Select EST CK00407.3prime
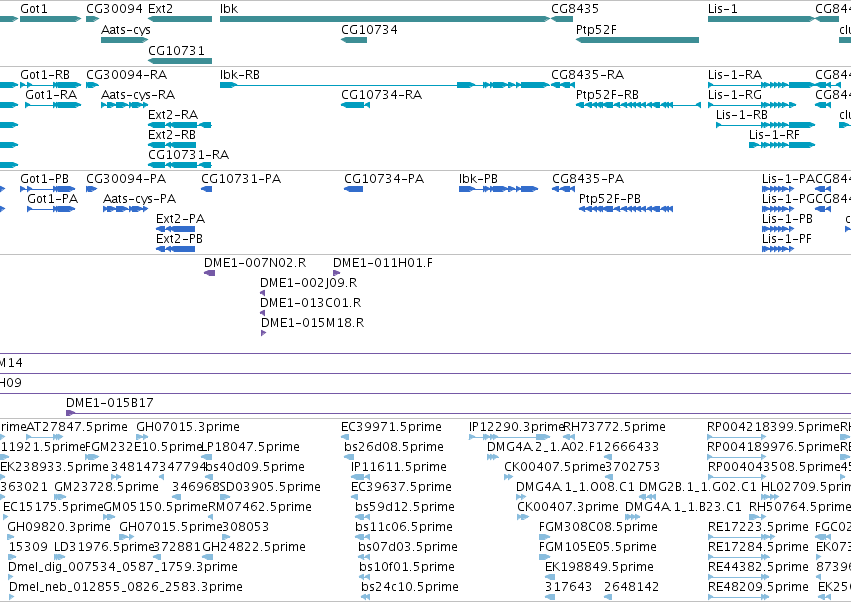The width and height of the screenshot is (851, 602). pyautogui.click(x=523, y=517)
